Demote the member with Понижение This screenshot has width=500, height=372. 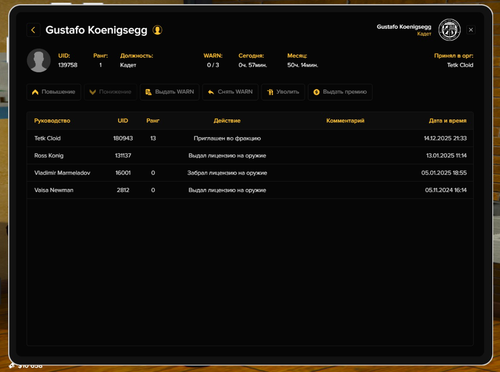[x=110, y=92]
